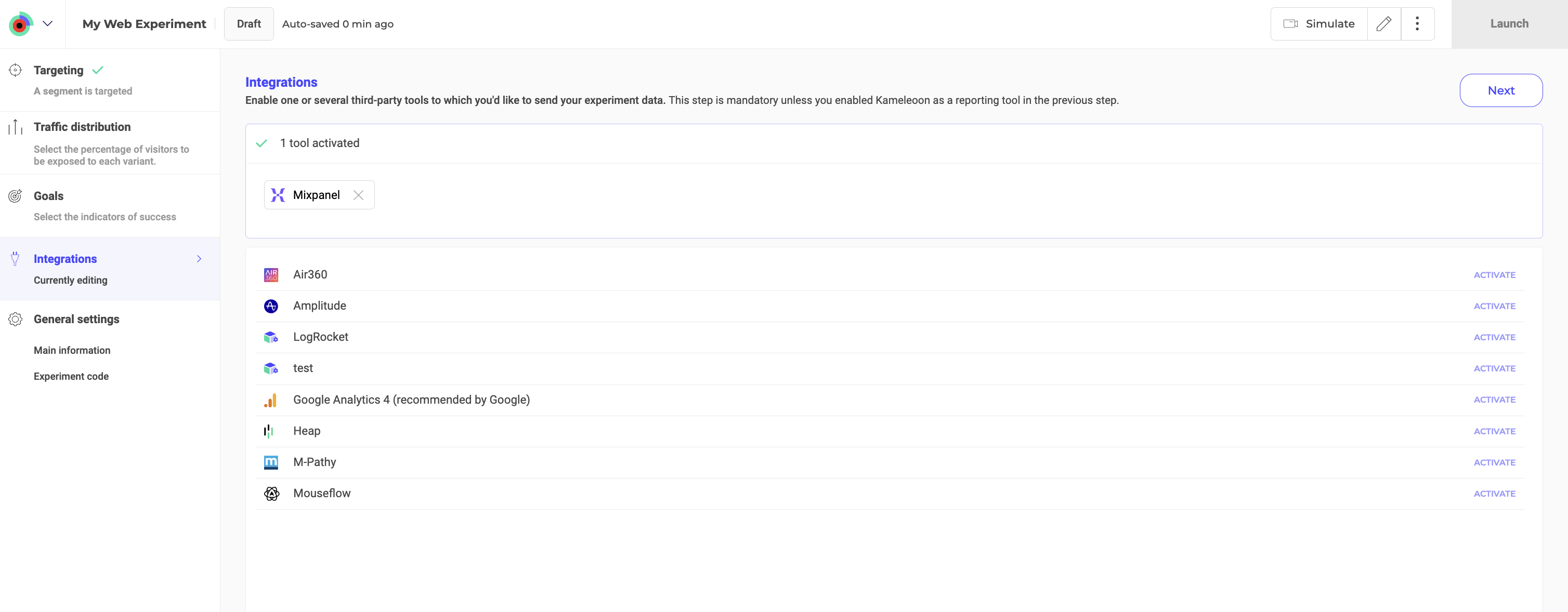Click the Next button

coord(1500,90)
